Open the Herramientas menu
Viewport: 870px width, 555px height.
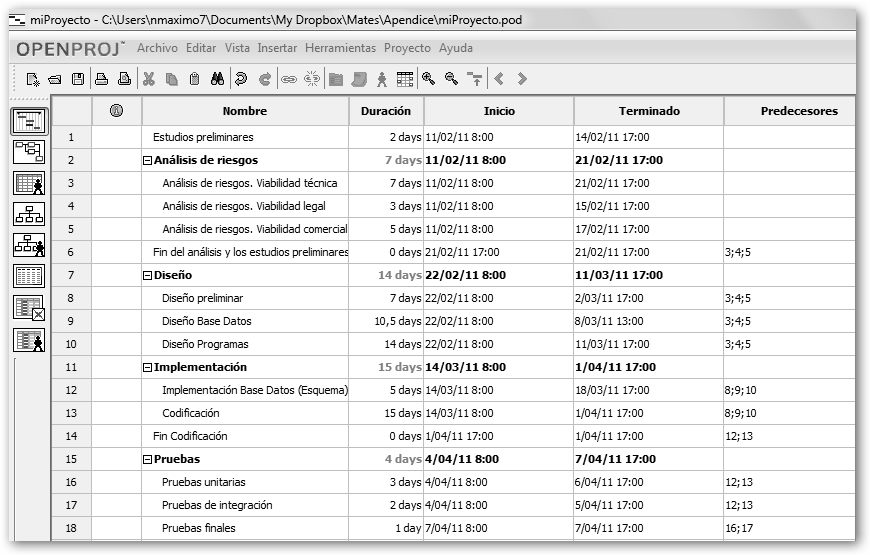point(340,48)
